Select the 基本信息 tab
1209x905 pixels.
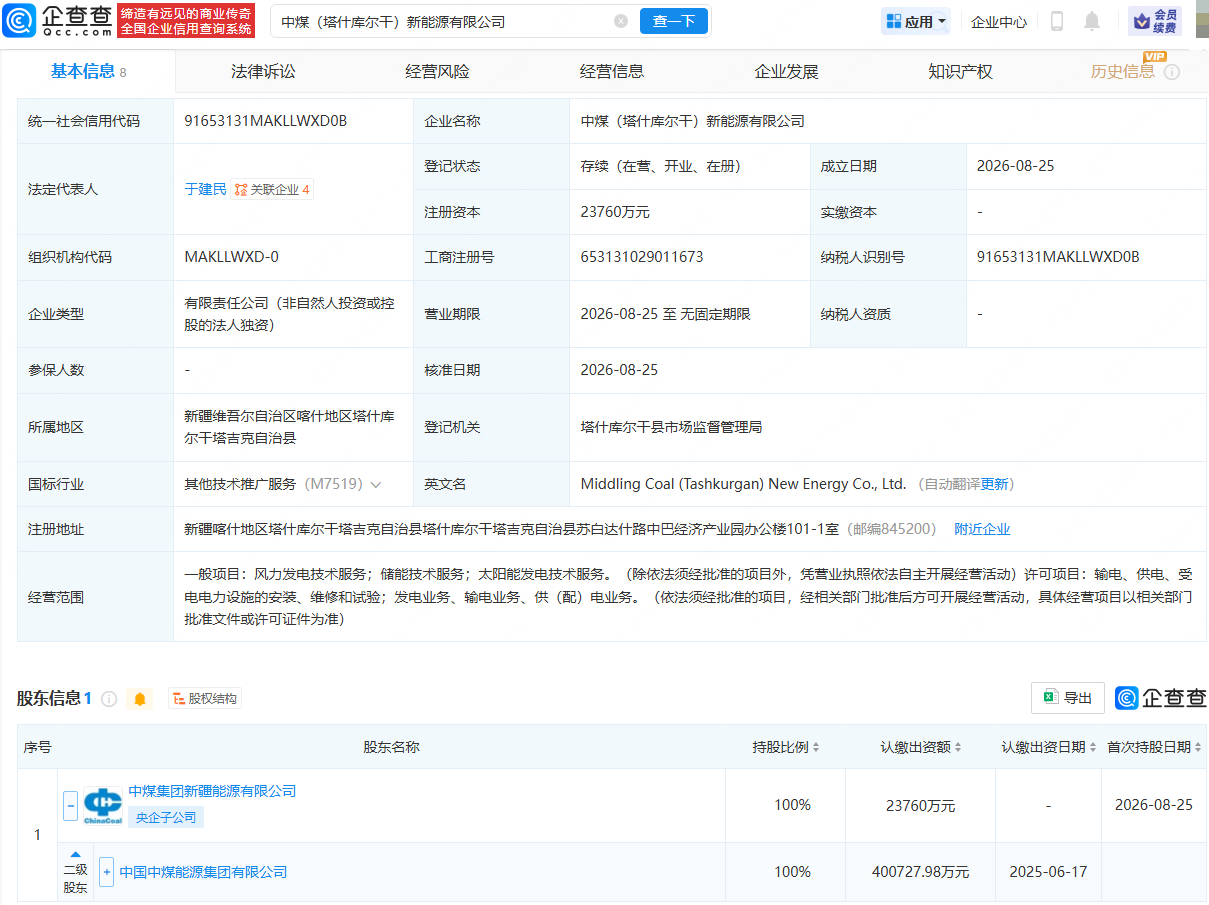88,71
